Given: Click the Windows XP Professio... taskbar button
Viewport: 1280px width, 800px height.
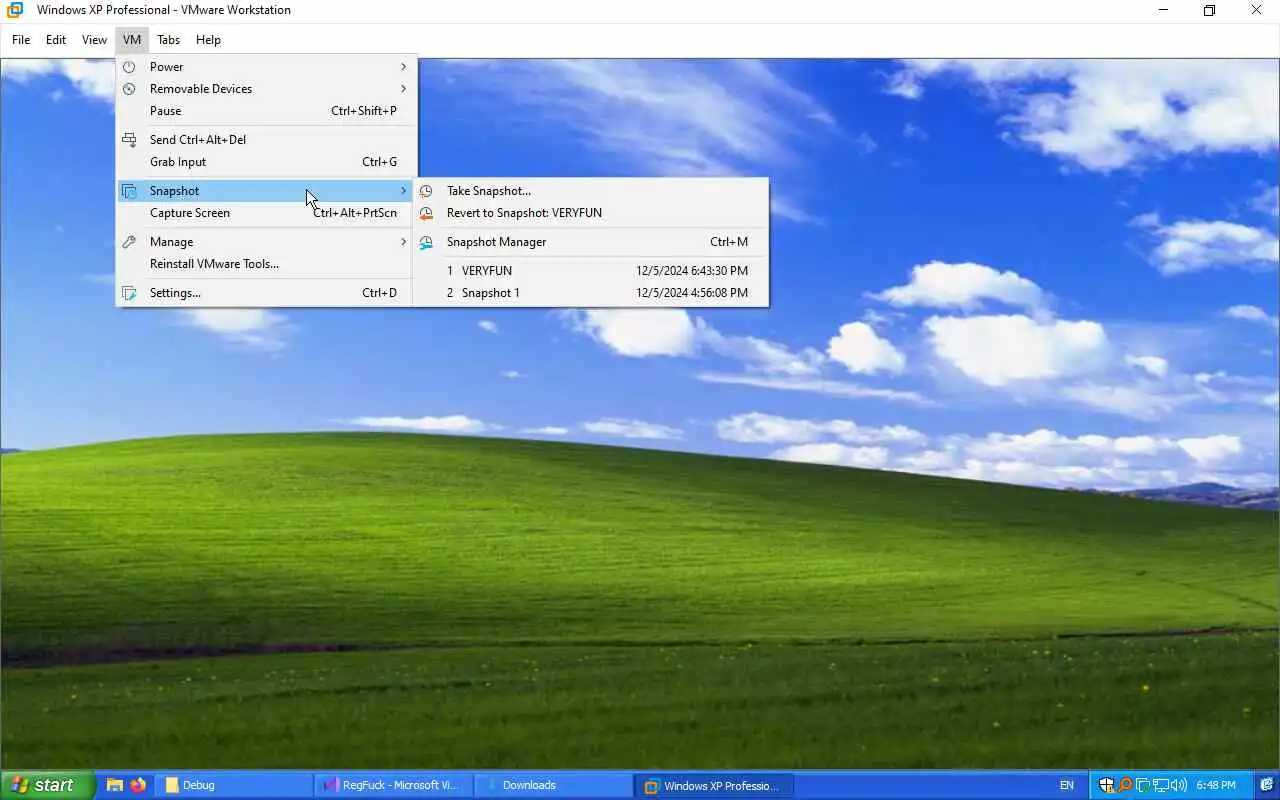Looking at the screenshot, I should coord(714,785).
